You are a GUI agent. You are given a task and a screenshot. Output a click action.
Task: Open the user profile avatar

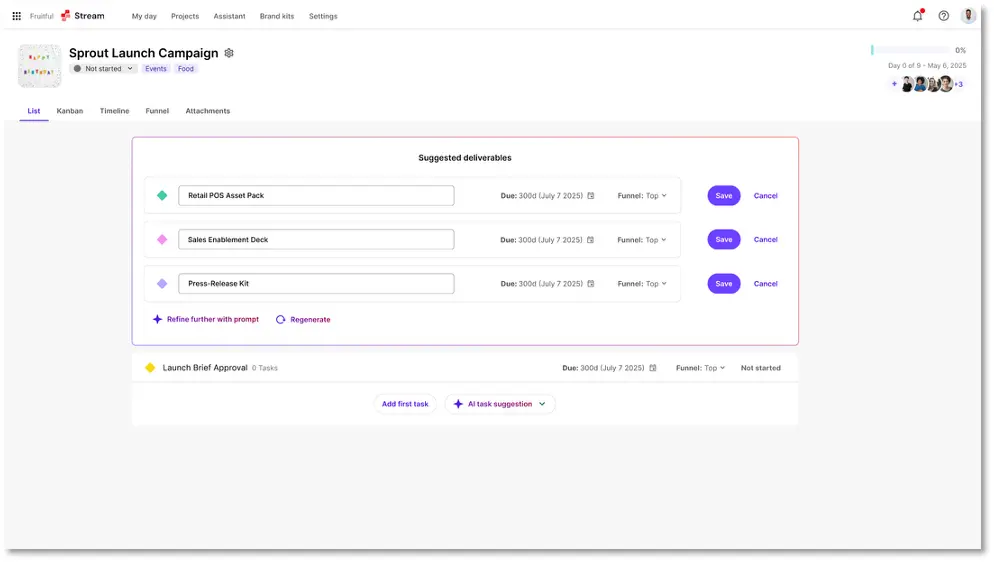[x=968, y=15]
